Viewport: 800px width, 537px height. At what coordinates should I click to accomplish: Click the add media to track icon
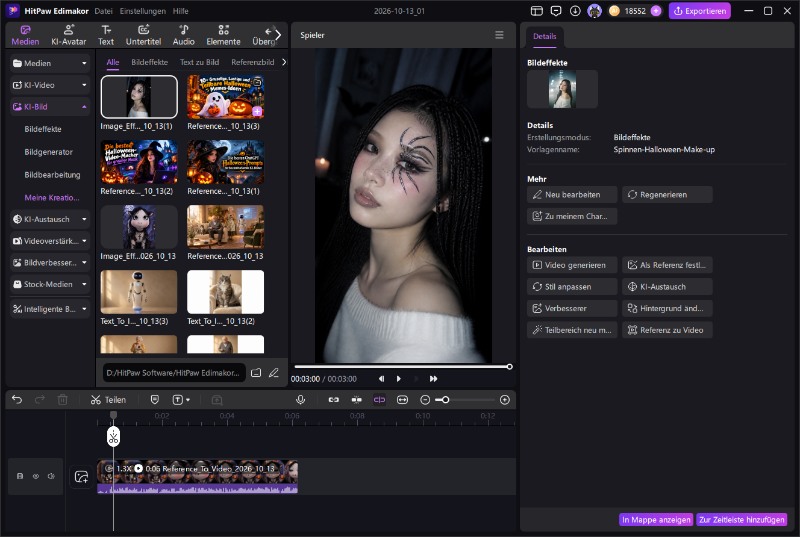(81, 476)
